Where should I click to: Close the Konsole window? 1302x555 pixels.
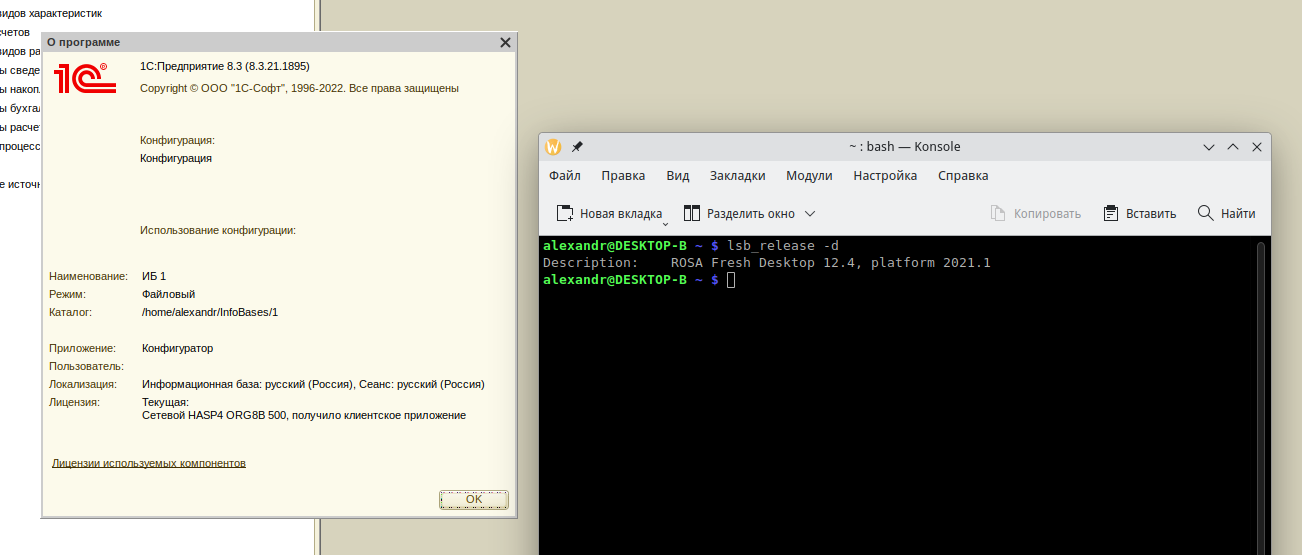tap(1257, 147)
